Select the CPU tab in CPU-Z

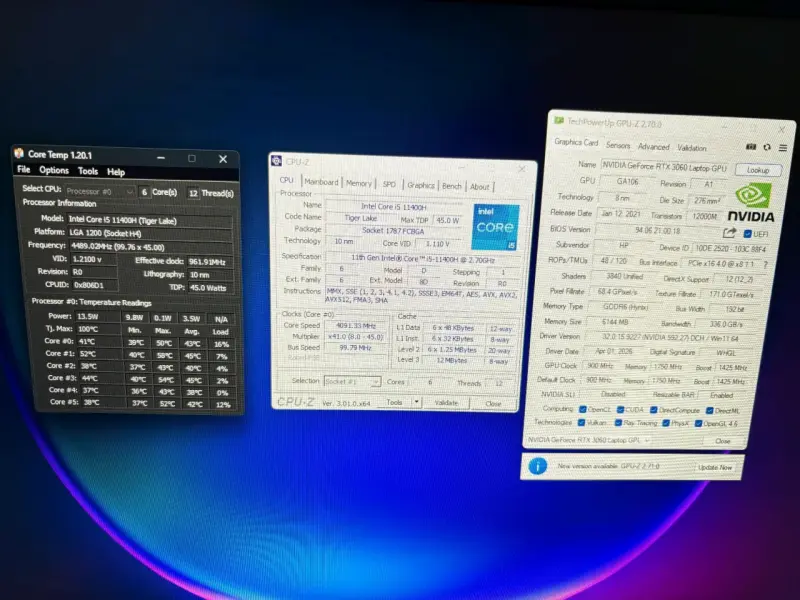point(287,180)
